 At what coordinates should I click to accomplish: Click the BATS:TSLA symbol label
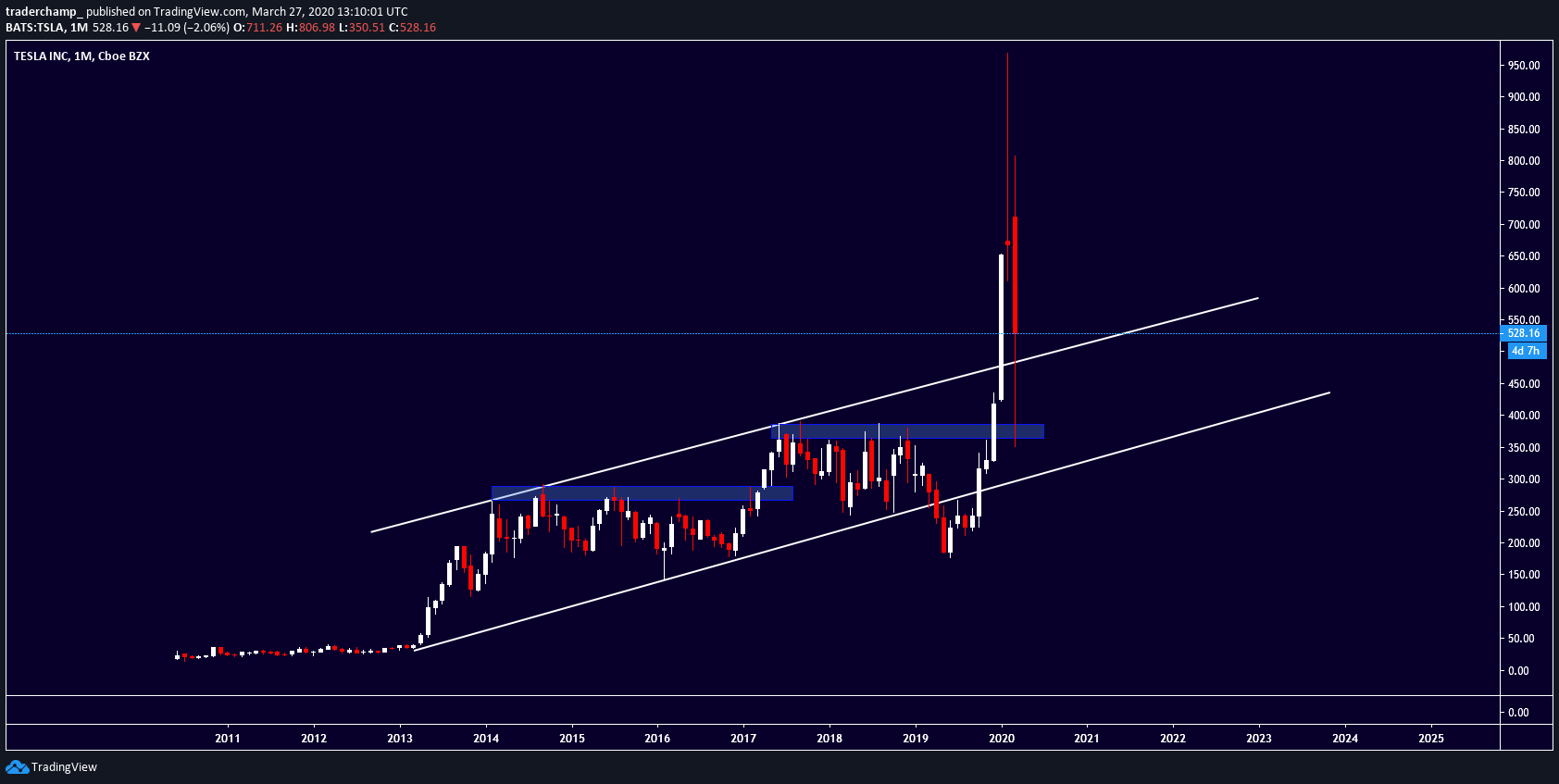pos(35,28)
